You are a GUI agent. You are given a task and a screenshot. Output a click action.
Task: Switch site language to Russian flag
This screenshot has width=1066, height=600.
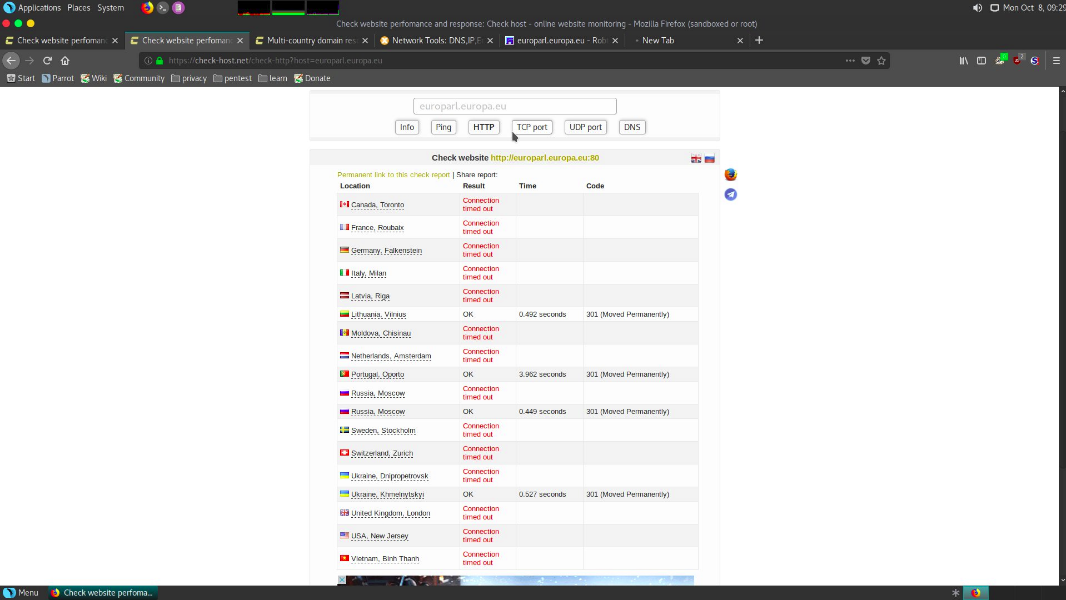click(710, 158)
